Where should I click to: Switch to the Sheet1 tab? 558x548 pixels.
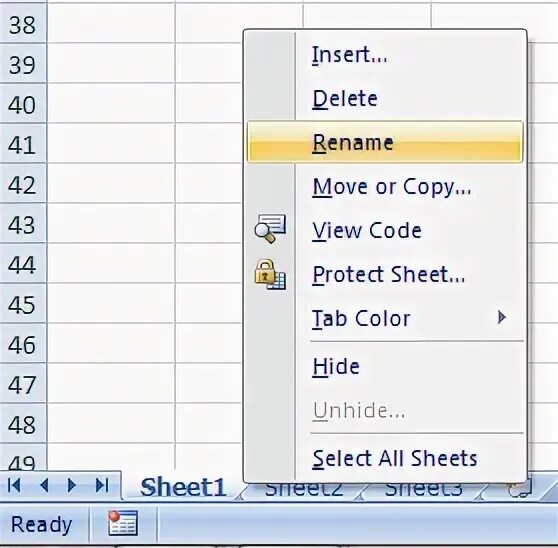pyautogui.click(x=183, y=487)
